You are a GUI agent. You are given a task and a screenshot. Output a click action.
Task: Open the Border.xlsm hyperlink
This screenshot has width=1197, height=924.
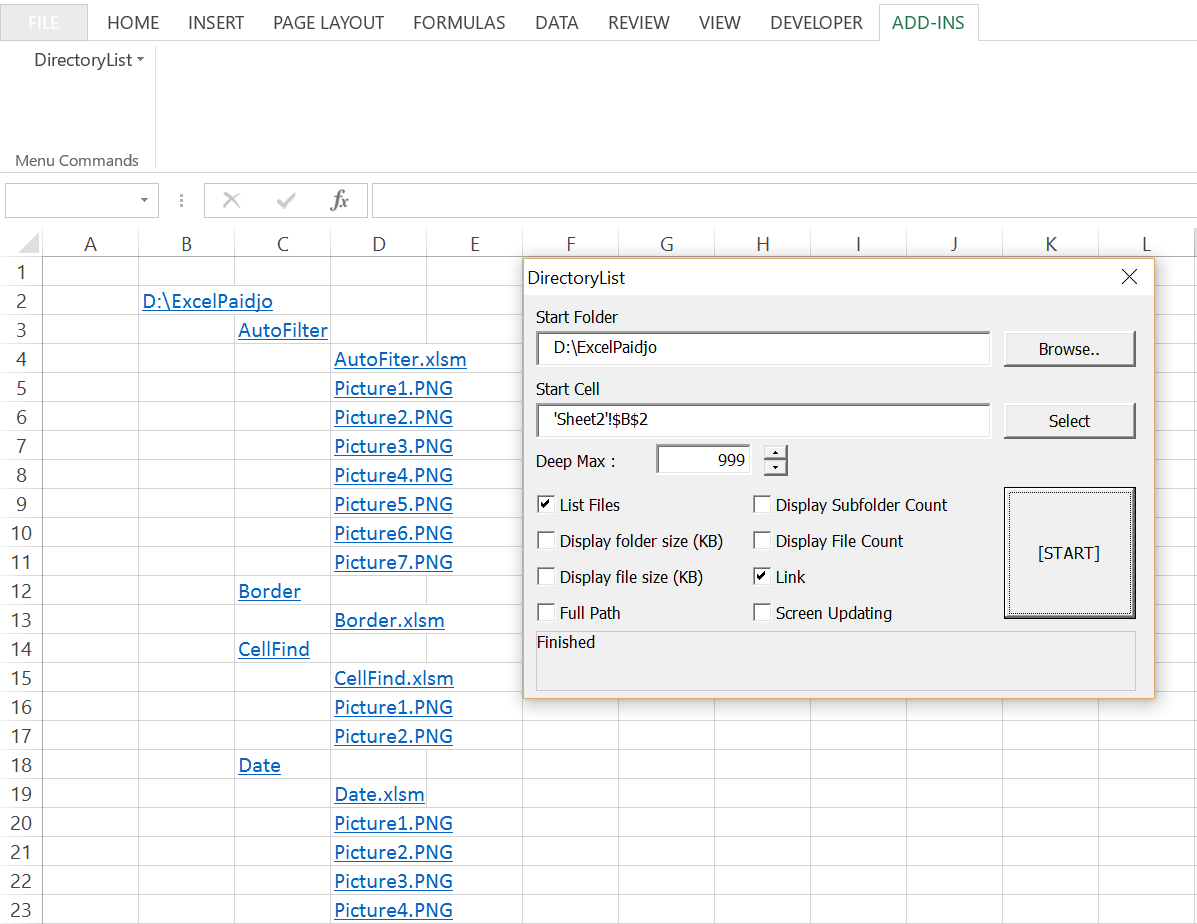click(x=389, y=621)
